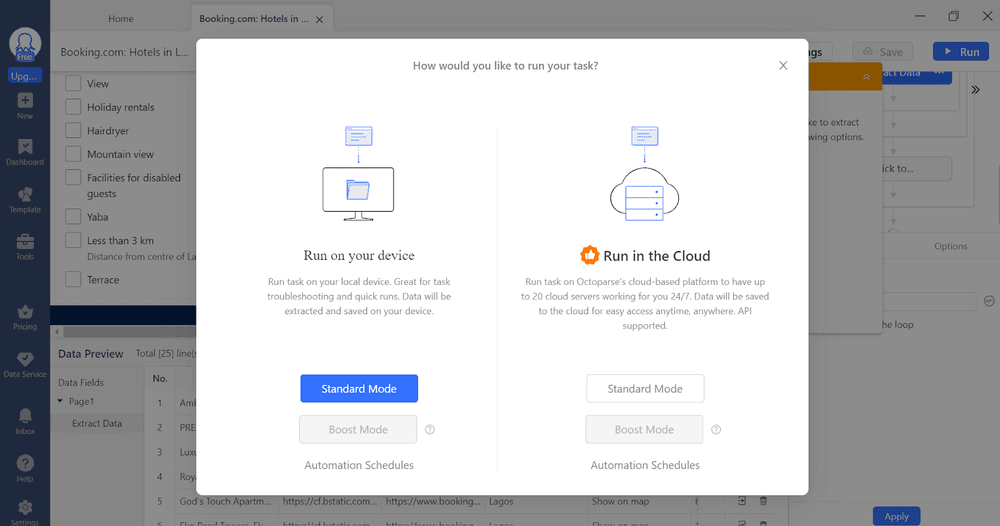This screenshot has height=526, width=1000.
Task: Switch to the Home tab
Action: [x=121, y=18]
